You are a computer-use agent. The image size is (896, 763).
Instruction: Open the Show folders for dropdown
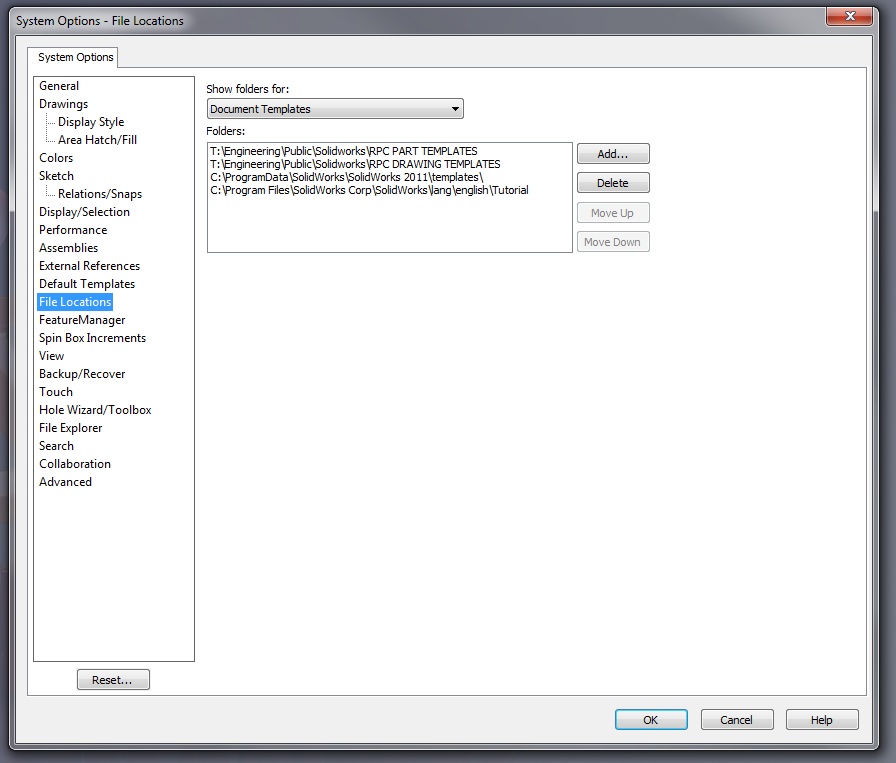[x=335, y=109]
